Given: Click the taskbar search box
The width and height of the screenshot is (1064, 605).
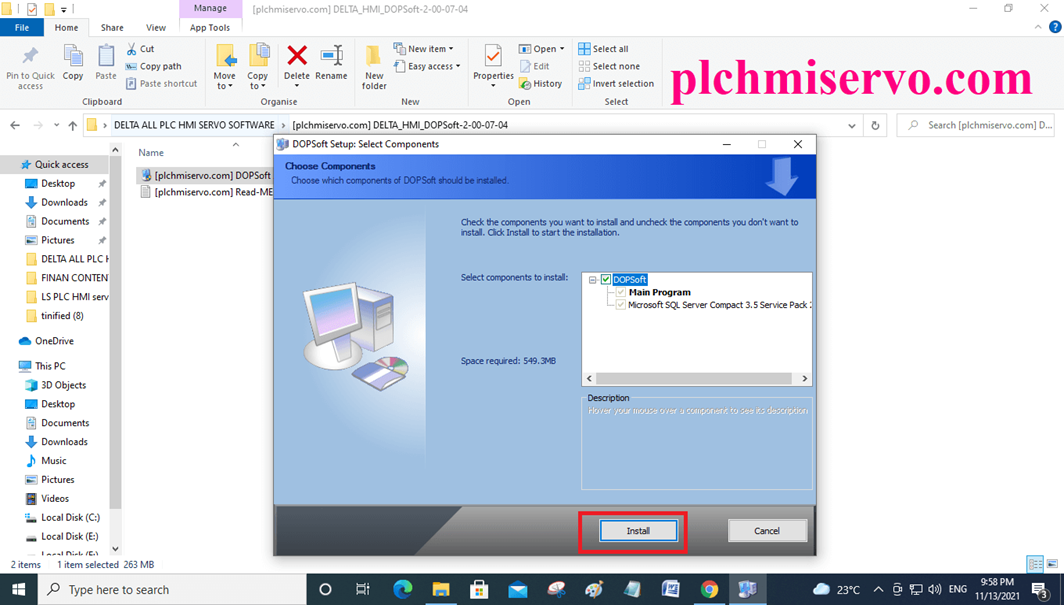Looking at the screenshot, I should [172, 589].
